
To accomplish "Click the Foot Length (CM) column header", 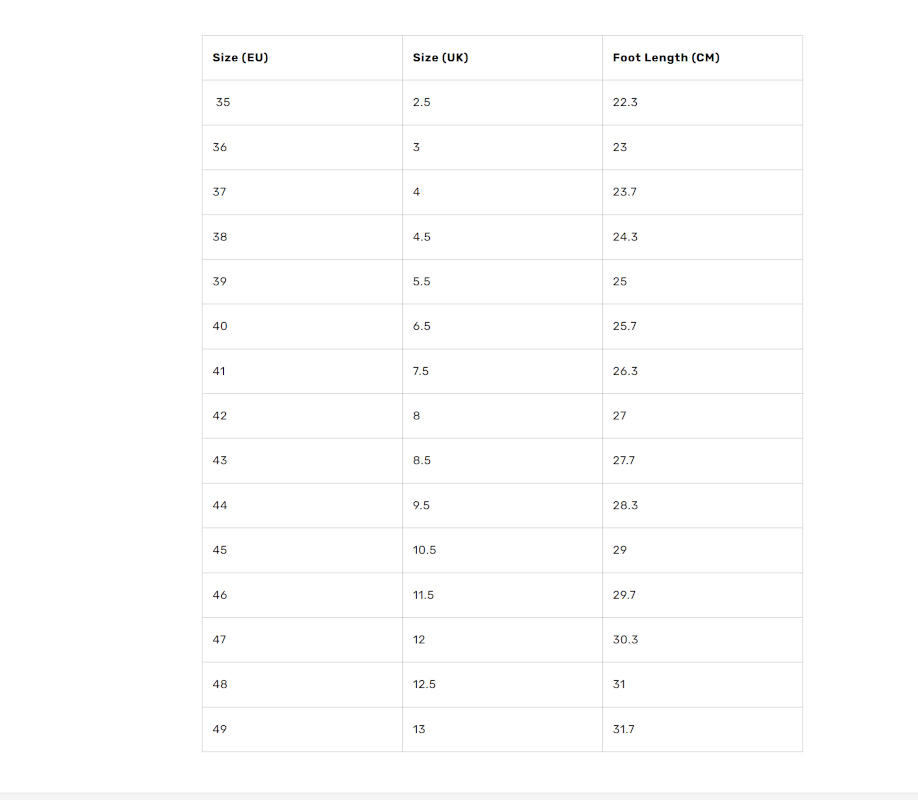I will coord(666,58).
